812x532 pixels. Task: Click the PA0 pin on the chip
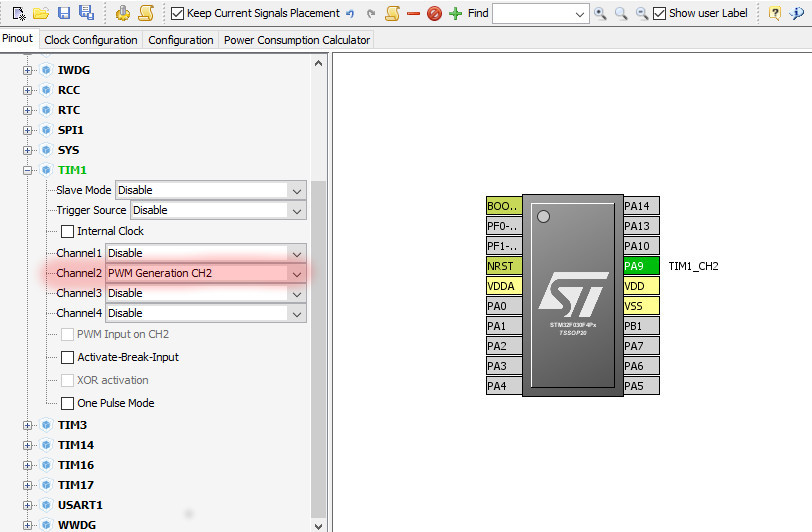(504, 306)
